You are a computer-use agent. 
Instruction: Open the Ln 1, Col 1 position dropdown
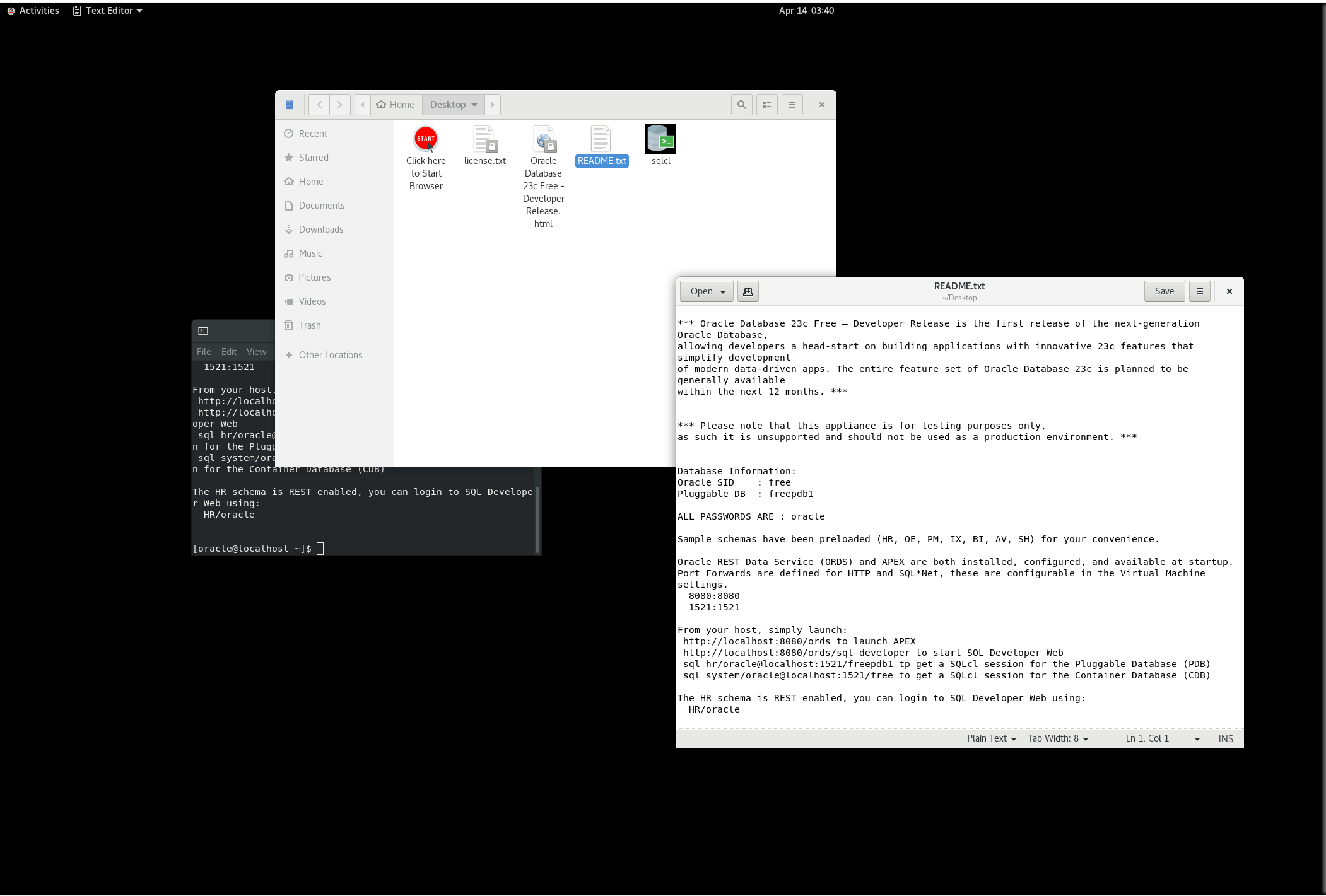(1163, 739)
